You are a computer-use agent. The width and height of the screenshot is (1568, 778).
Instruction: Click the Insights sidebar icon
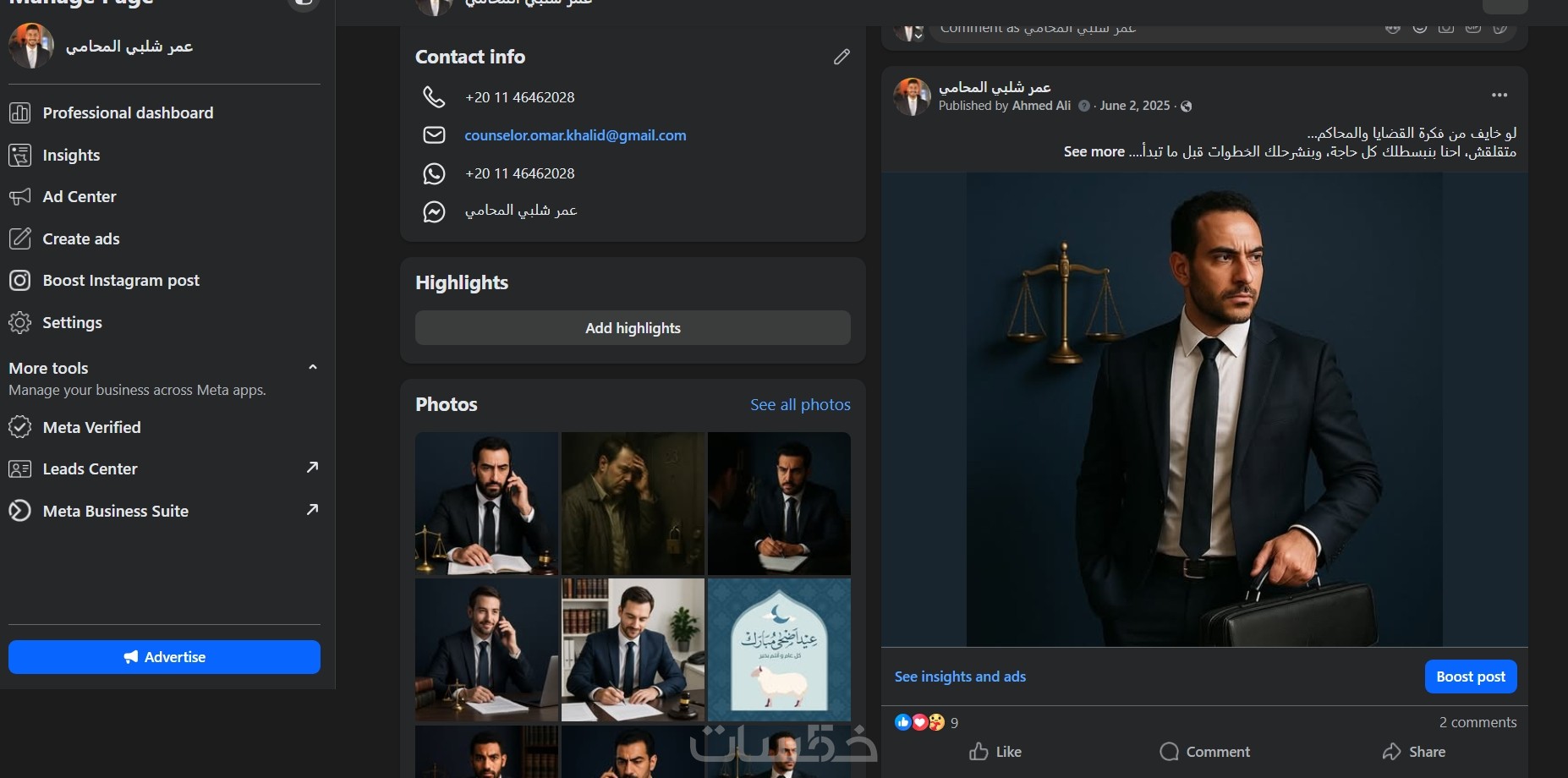pos(20,155)
